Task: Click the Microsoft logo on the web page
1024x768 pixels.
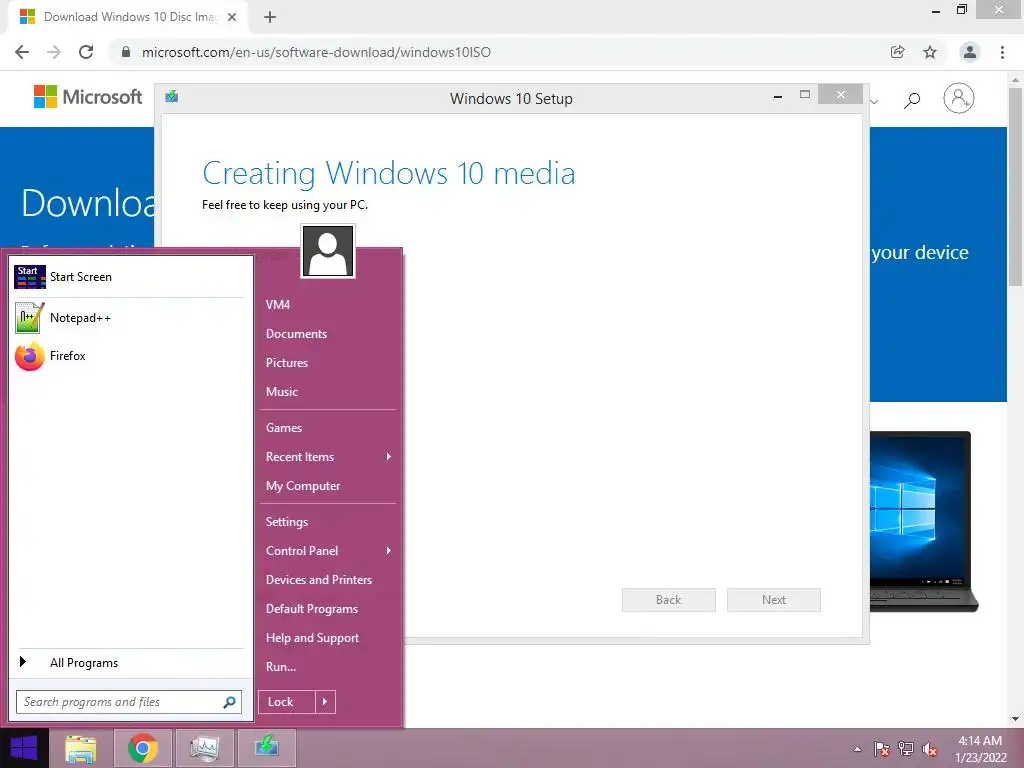Action: 88,97
